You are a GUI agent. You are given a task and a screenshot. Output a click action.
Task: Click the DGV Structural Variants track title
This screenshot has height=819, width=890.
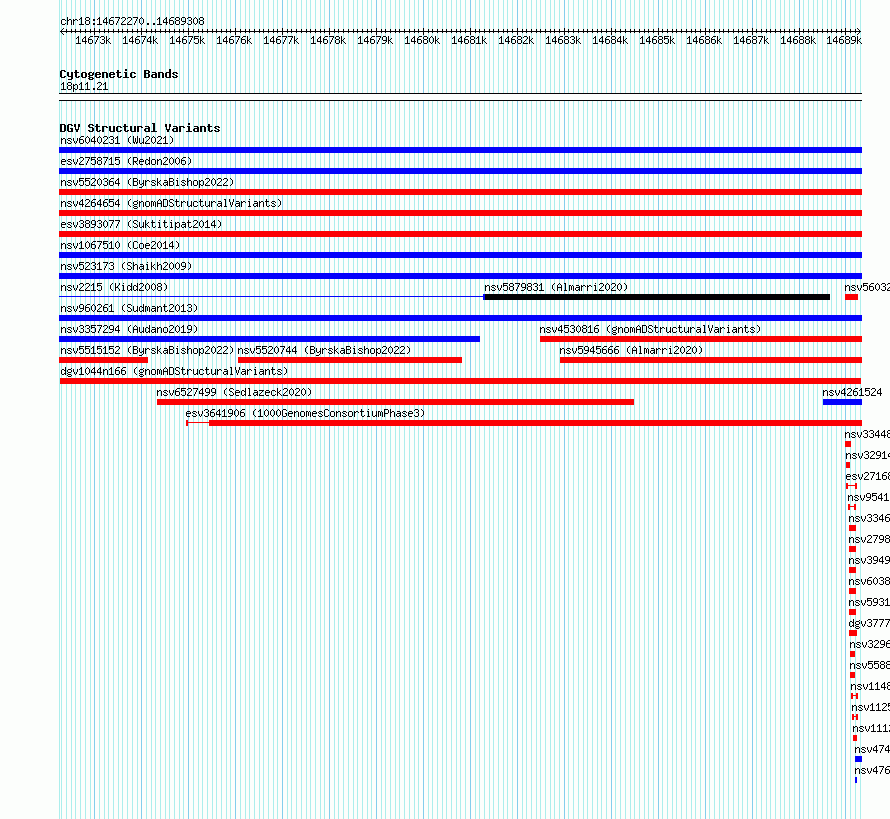click(140, 128)
